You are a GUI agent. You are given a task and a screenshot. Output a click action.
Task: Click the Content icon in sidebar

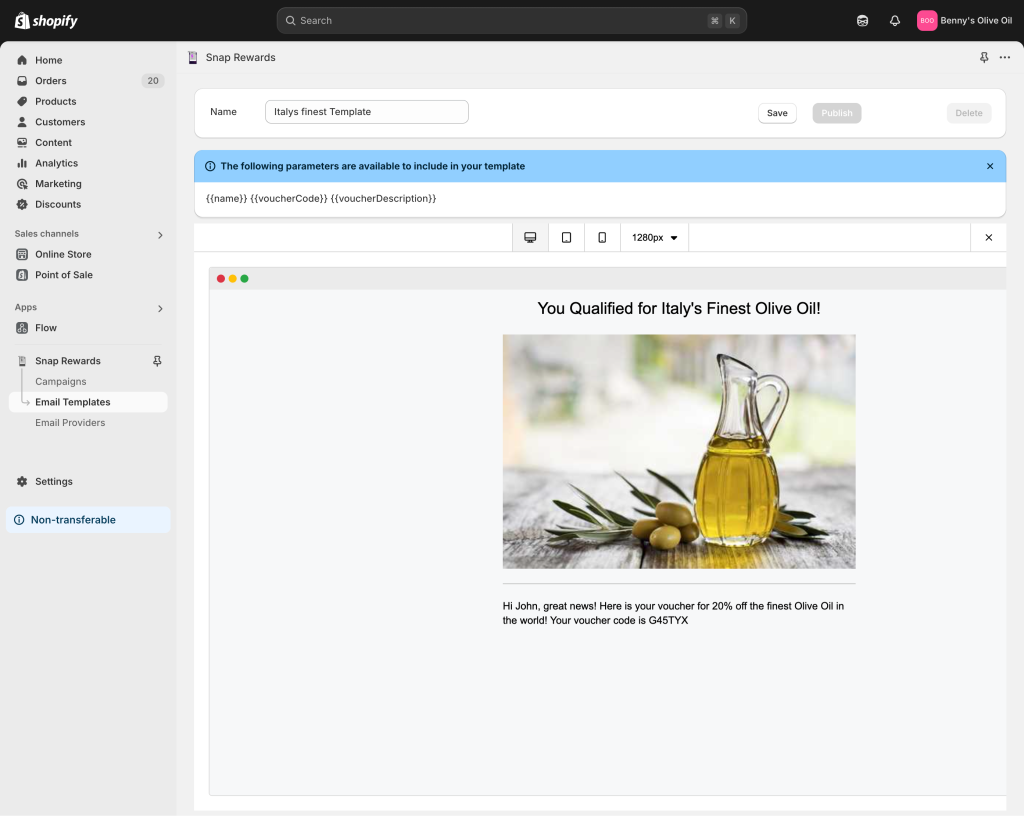tap(22, 142)
